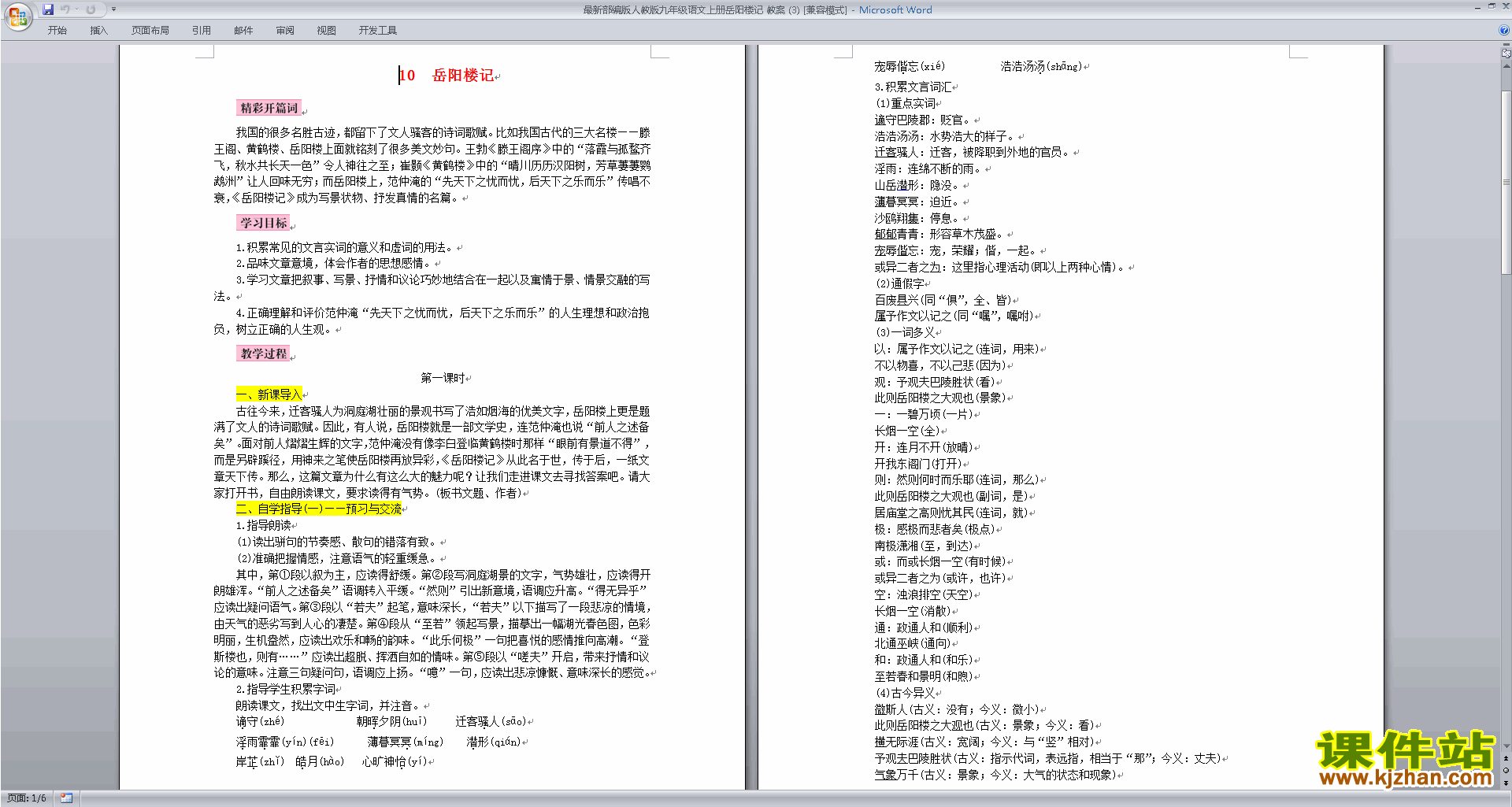Click the line (3)一词多义
This screenshot has height=807, width=1512.
[x=905, y=332]
